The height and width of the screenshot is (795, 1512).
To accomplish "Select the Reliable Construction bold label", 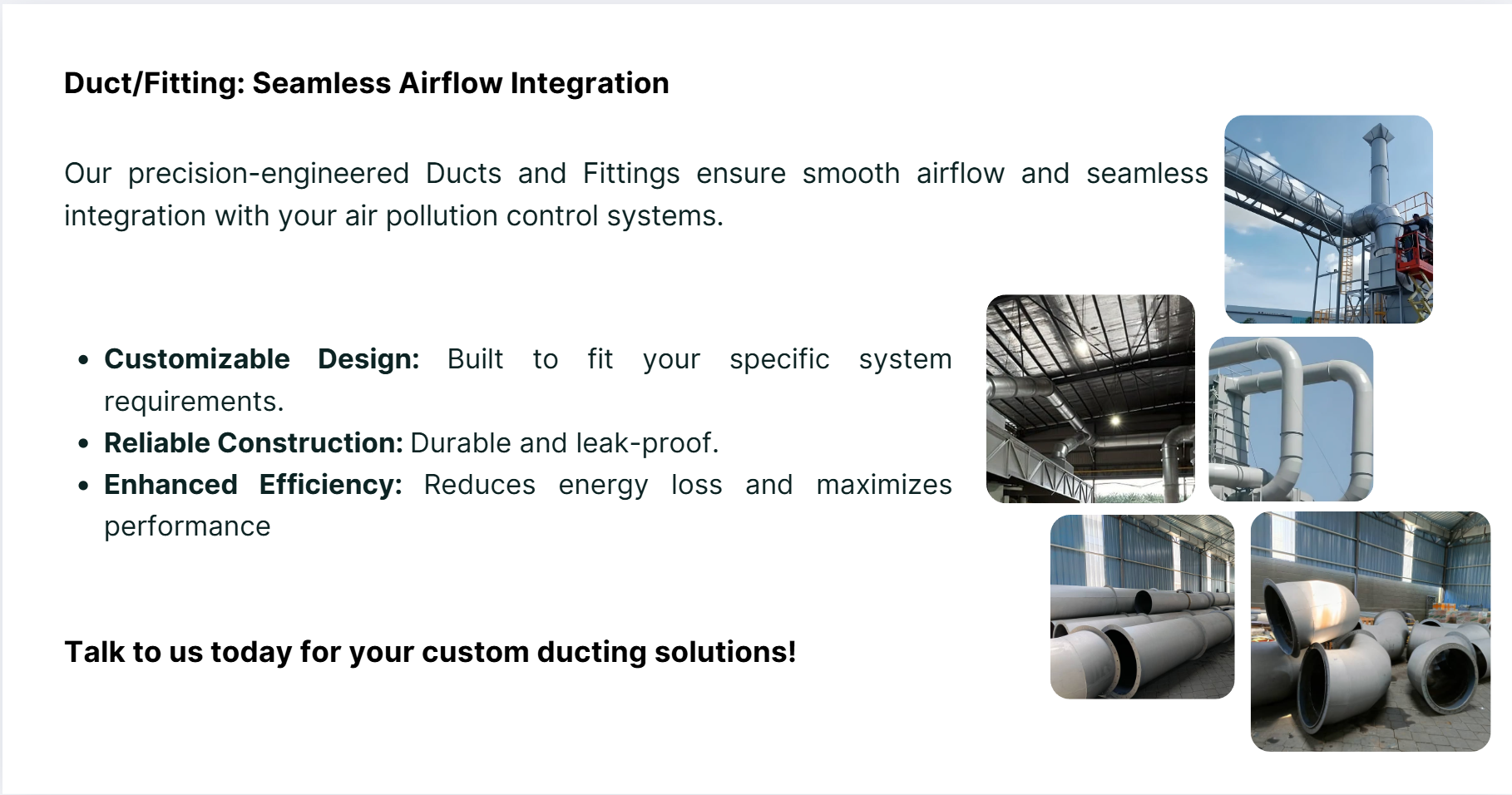I will pyautogui.click(x=254, y=443).
